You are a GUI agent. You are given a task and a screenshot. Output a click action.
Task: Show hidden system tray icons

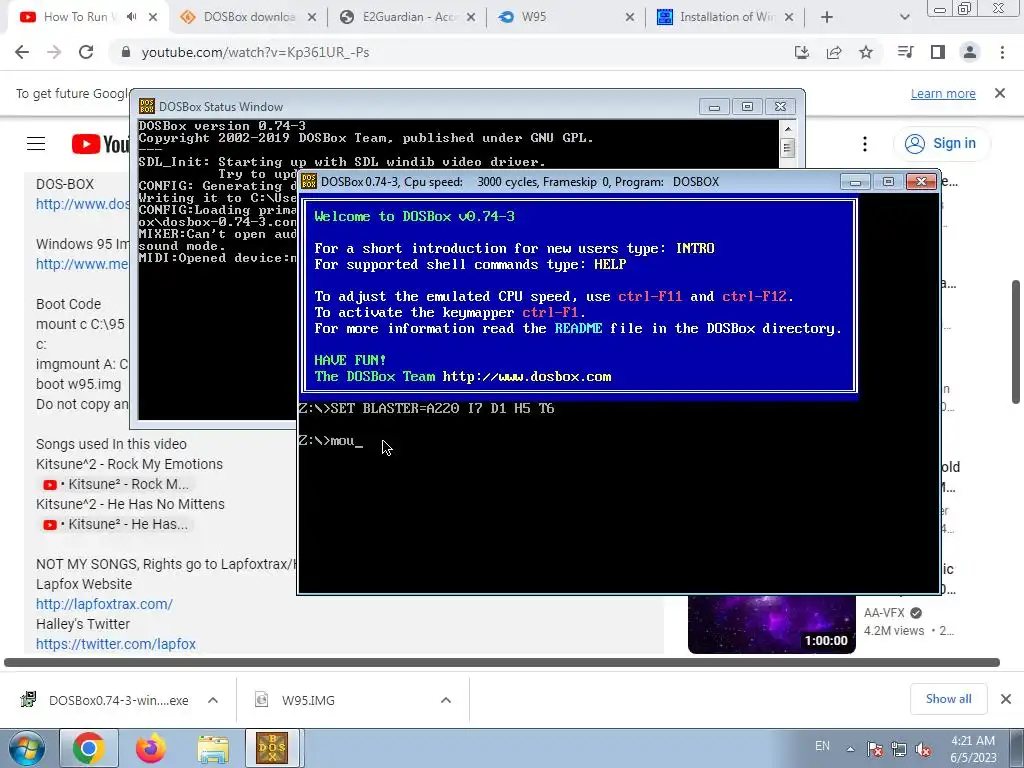(x=850, y=749)
